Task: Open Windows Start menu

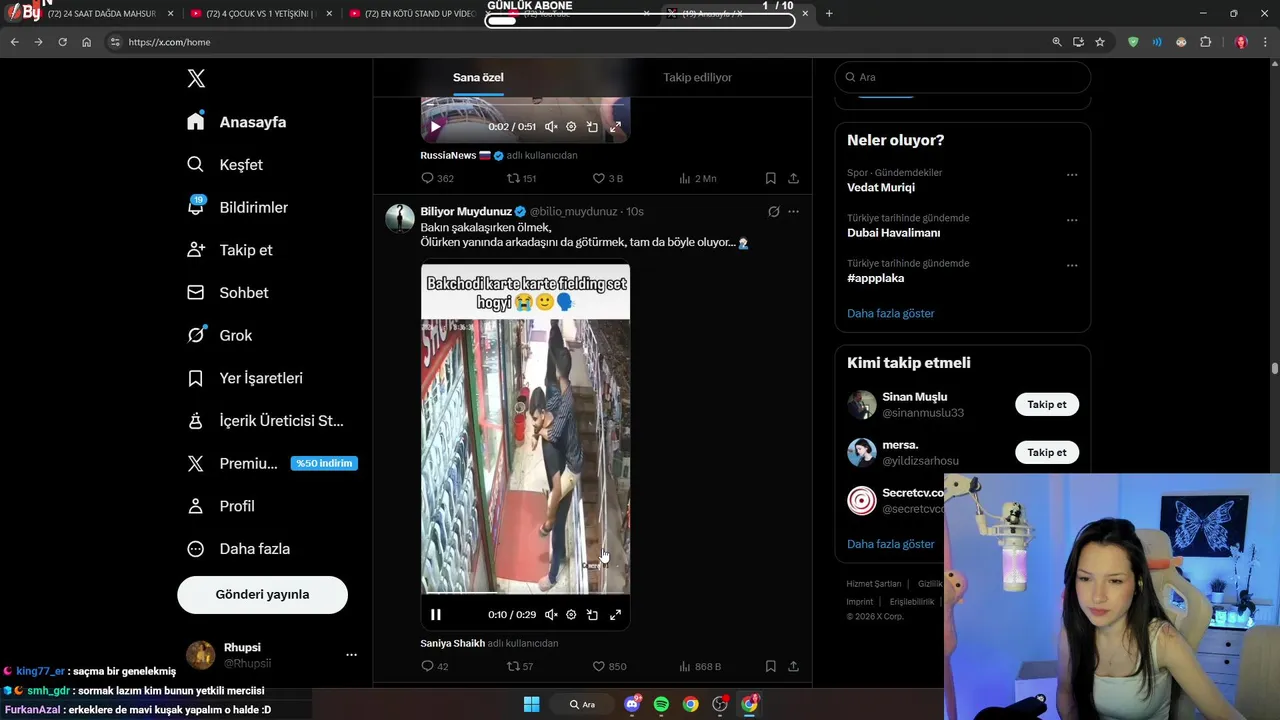Action: pyautogui.click(x=532, y=704)
